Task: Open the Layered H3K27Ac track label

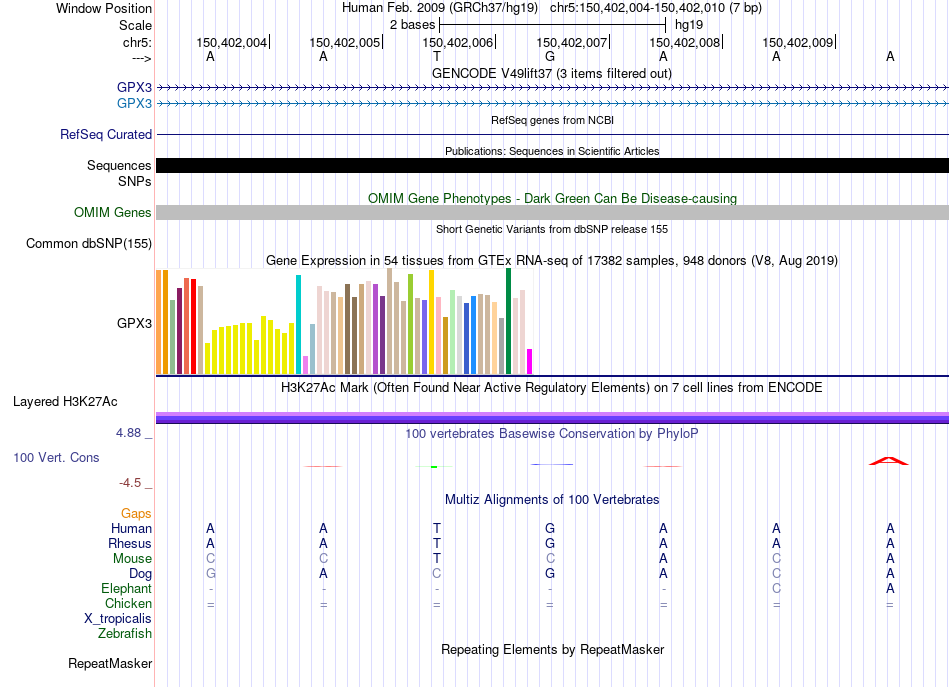Action: 65,402
